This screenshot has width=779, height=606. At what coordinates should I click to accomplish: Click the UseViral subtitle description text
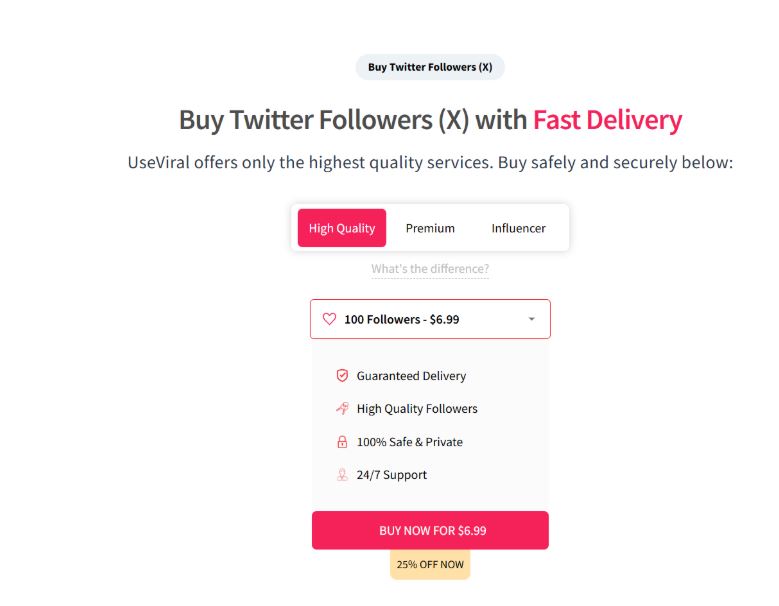click(x=430, y=162)
